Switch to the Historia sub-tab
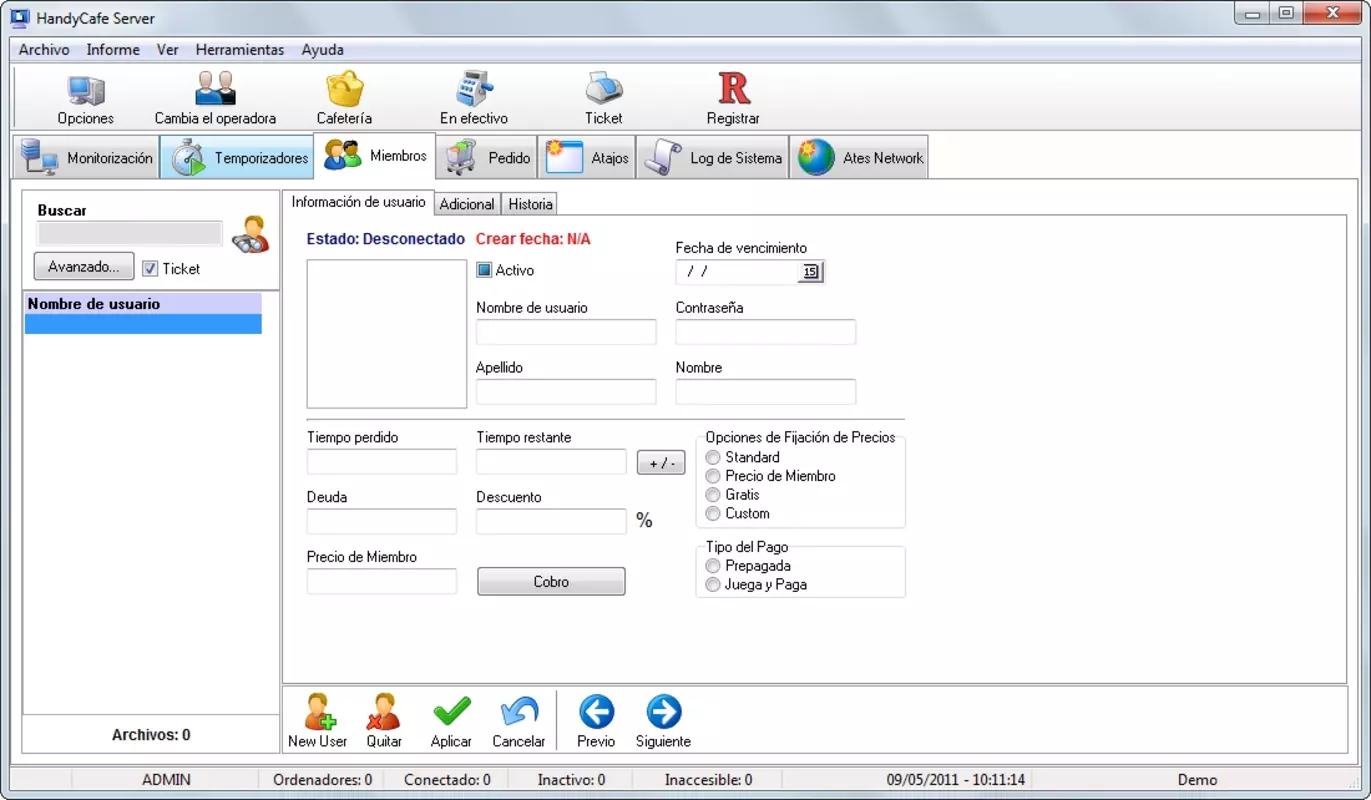1371x800 pixels. click(530, 204)
